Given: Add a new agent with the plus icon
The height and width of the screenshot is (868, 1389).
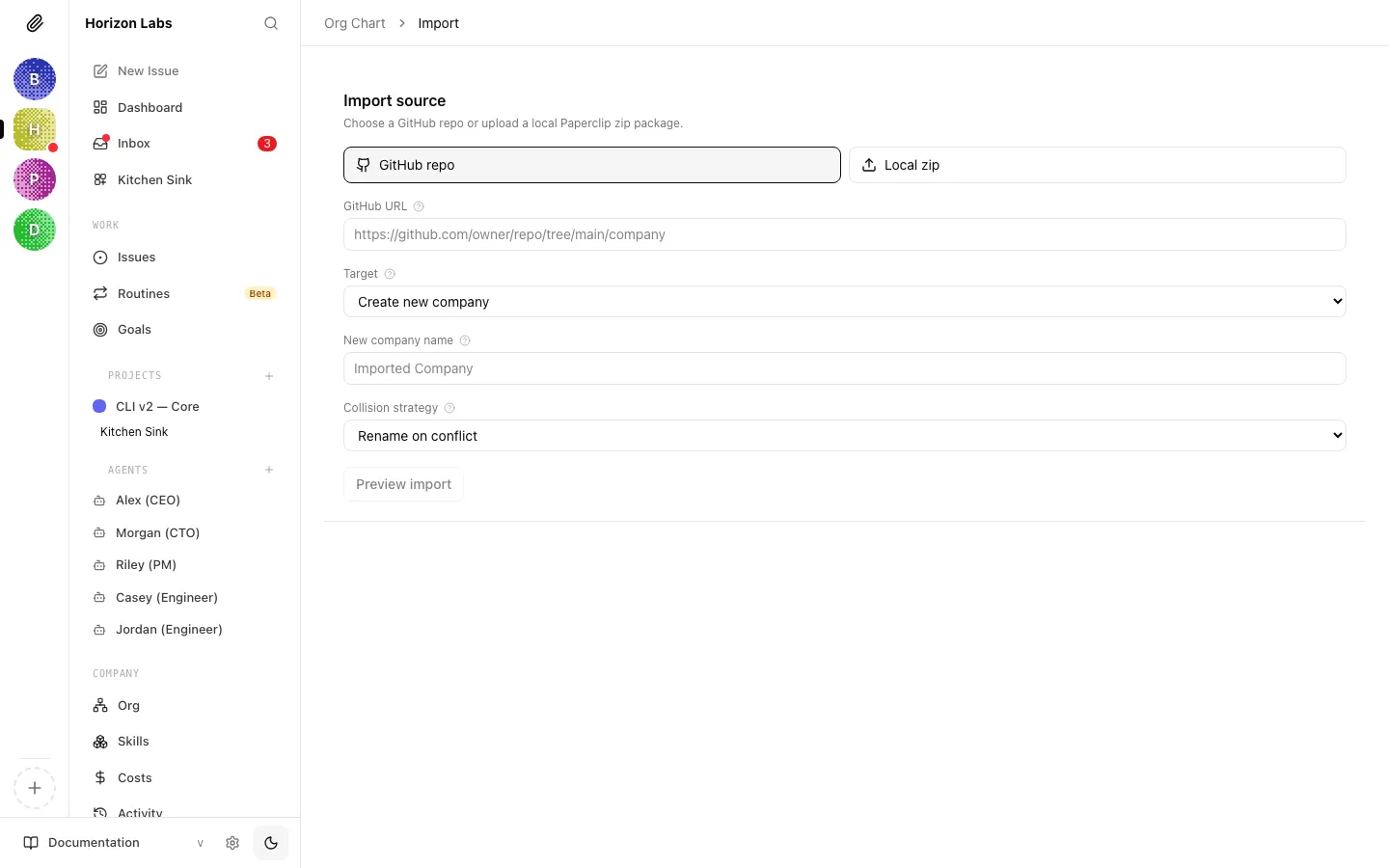Looking at the screenshot, I should pyautogui.click(x=269, y=470).
